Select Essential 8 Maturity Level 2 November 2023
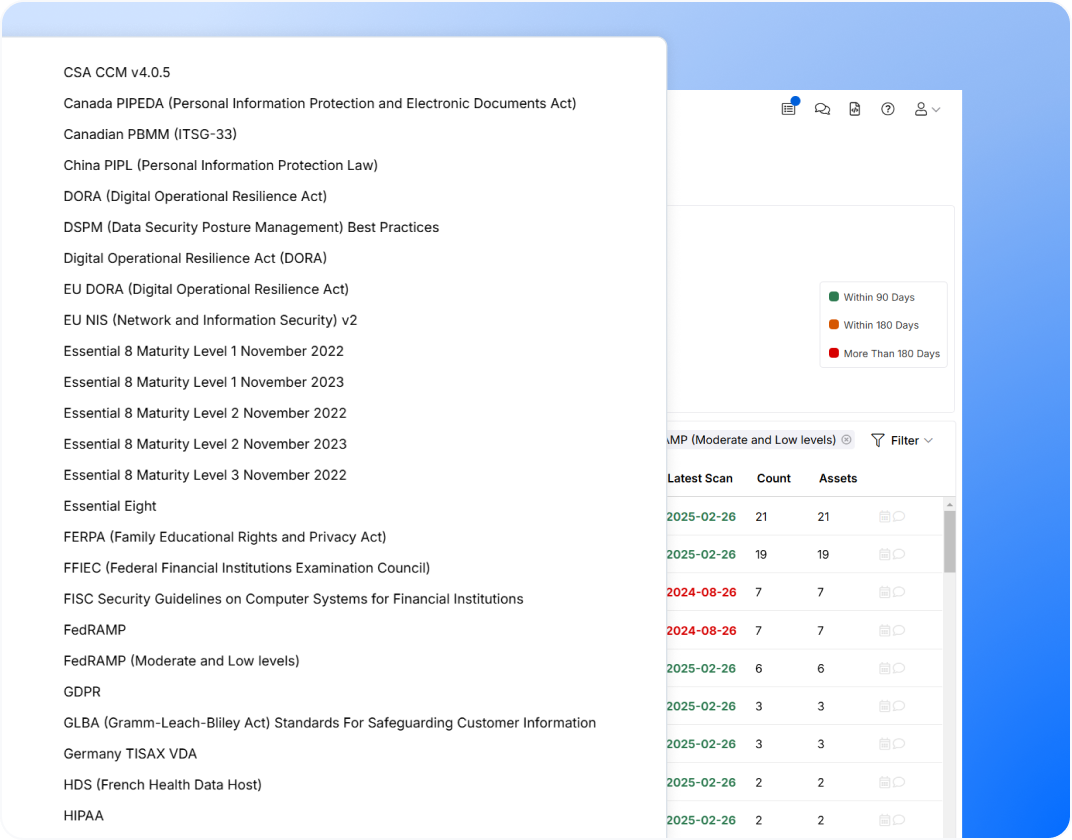This screenshot has height=840, width=1072. click(204, 444)
